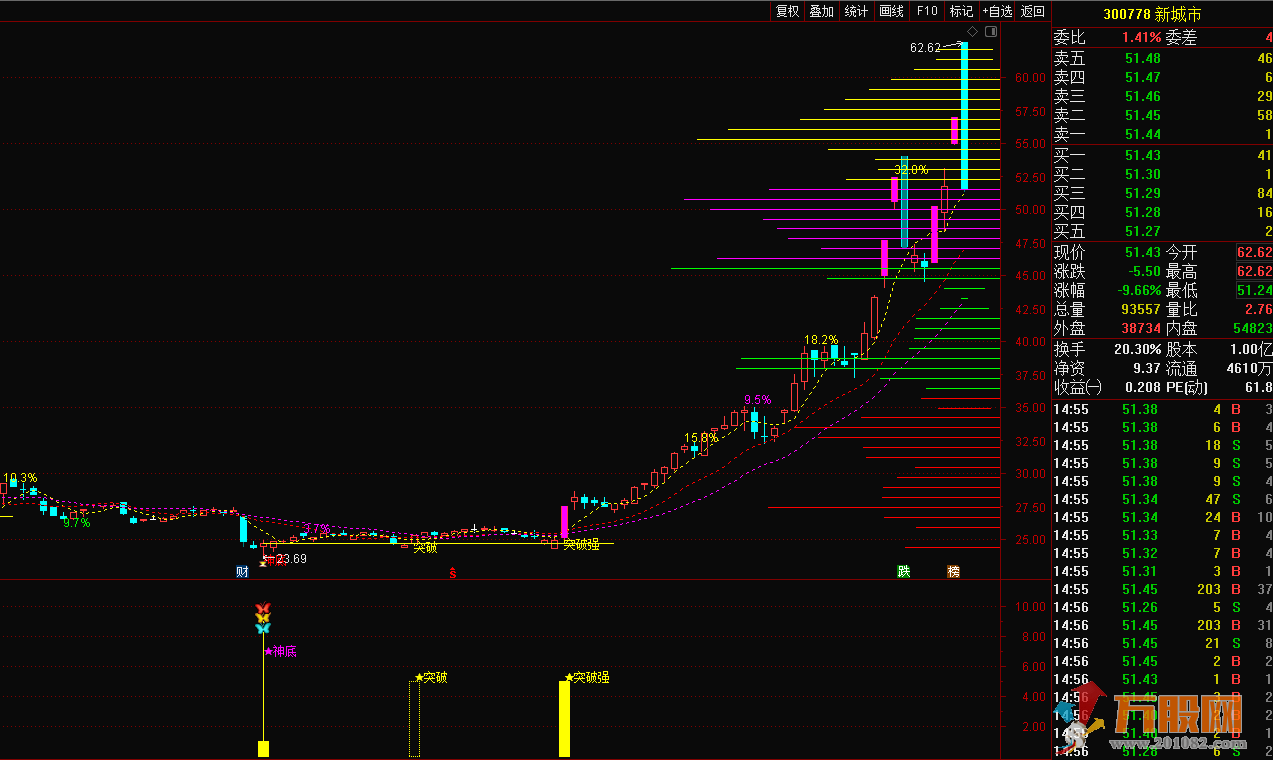Click the 外盘 38734 value

click(1141, 329)
